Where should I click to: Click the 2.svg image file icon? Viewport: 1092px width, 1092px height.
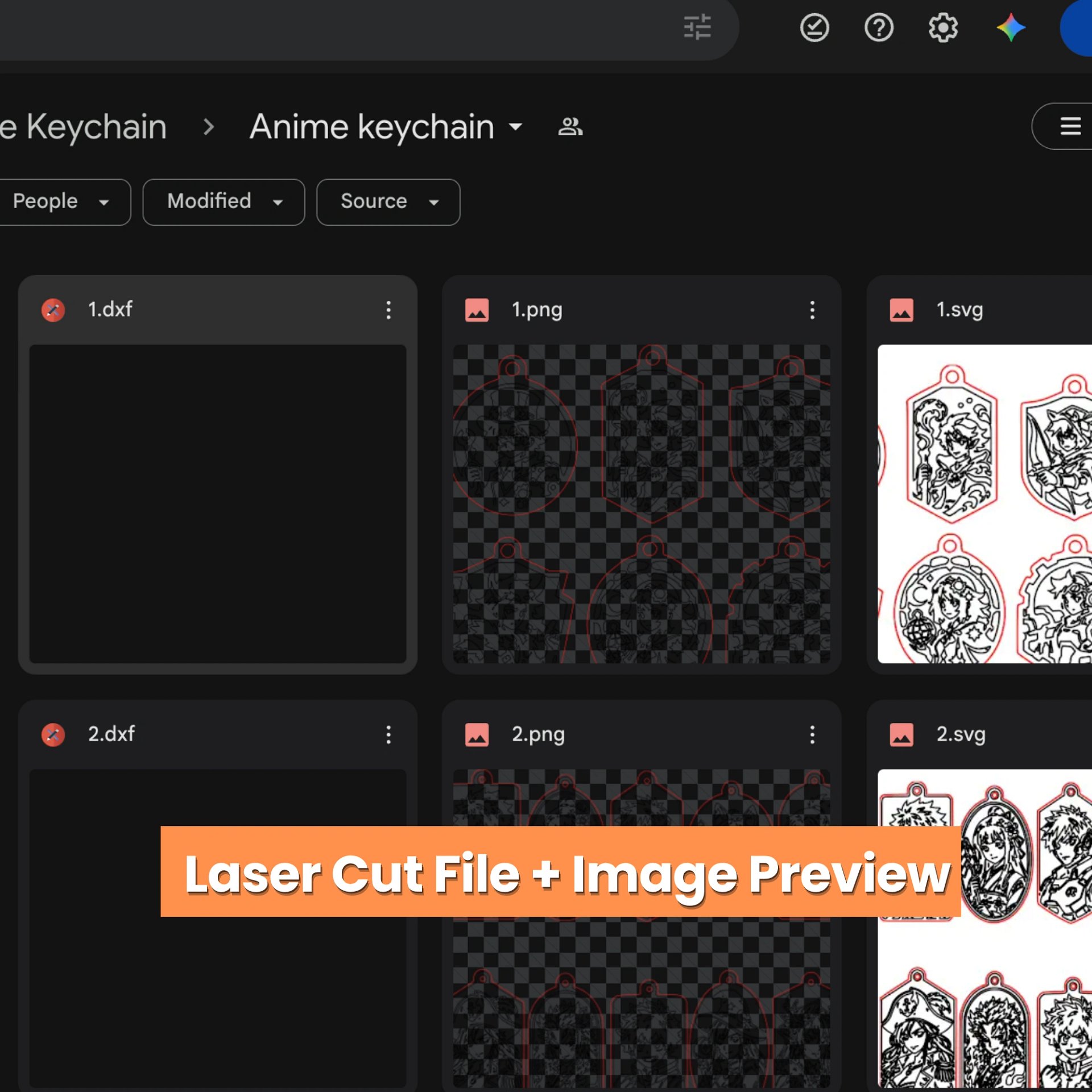(901, 735)
